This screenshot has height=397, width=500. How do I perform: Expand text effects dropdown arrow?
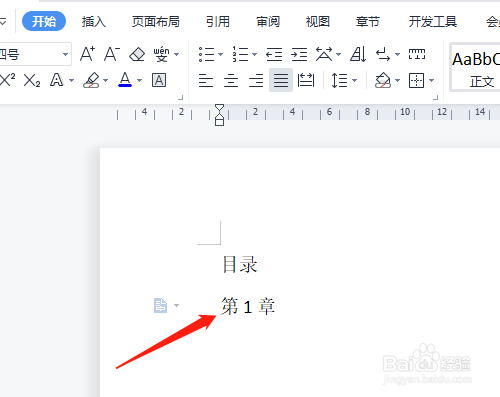click(71, 80)
